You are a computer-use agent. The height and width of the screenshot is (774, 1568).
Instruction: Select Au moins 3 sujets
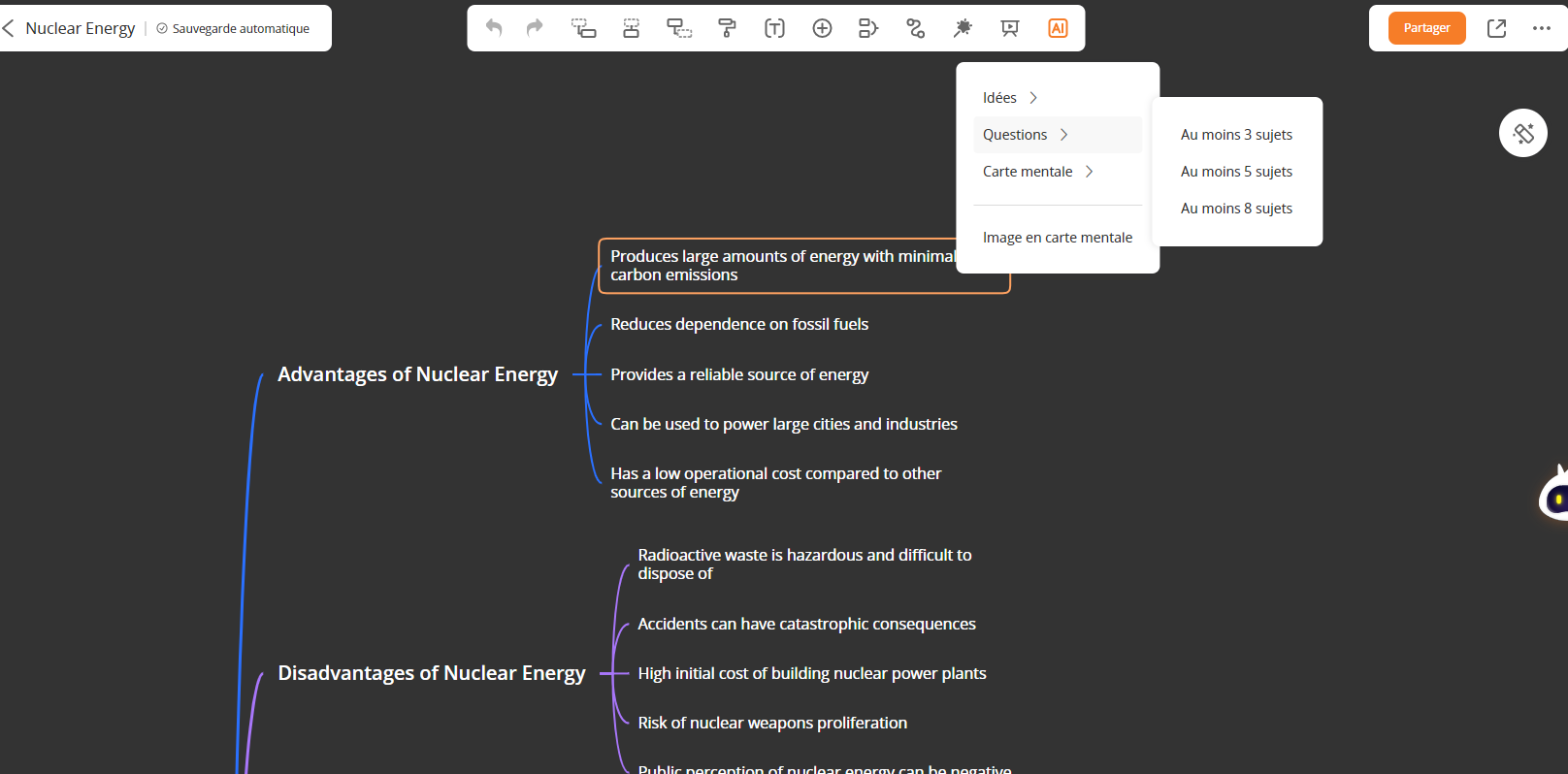click(x=1236, y=135)
